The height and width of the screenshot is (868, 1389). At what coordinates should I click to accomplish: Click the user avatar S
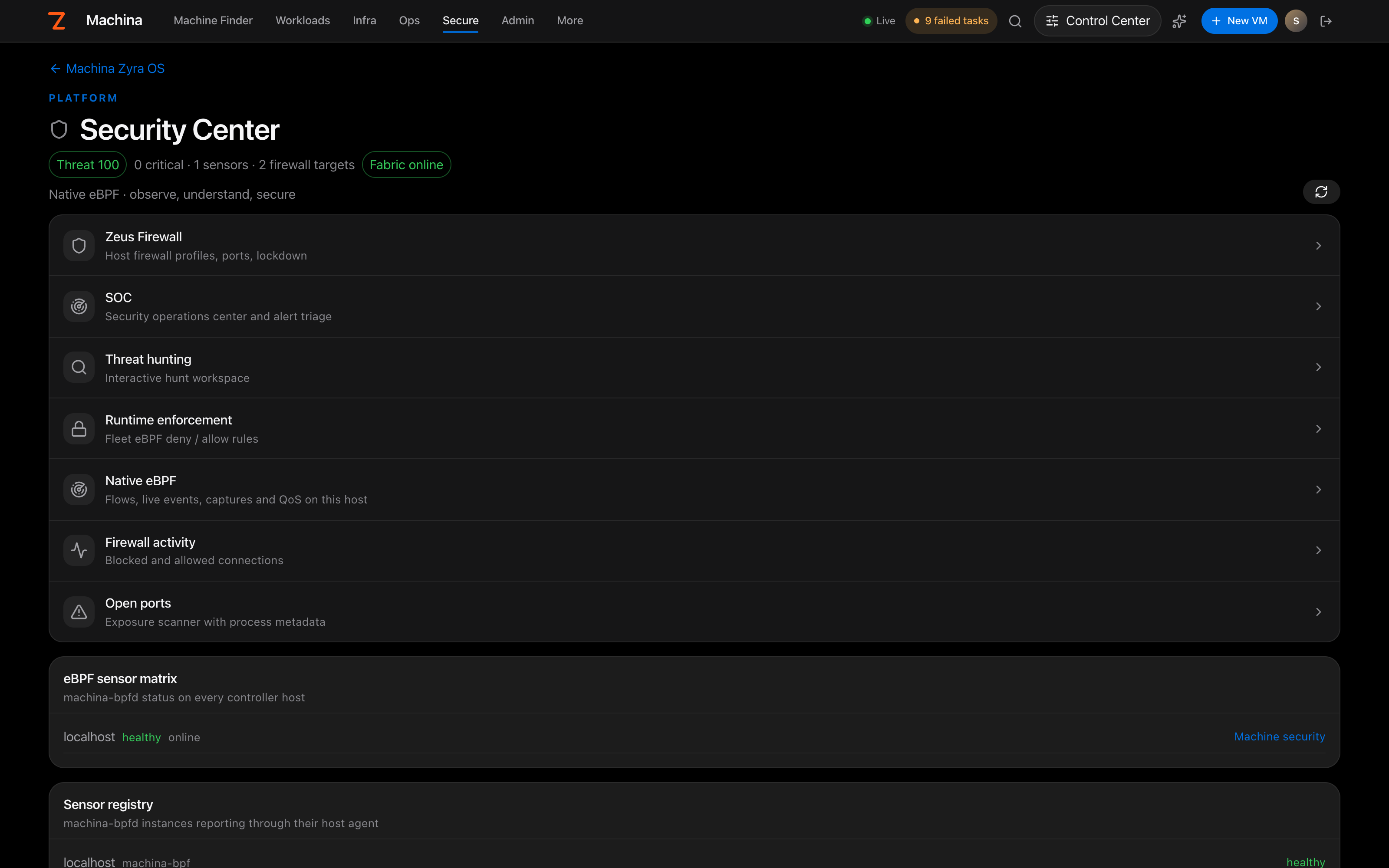coord(1295,21)
